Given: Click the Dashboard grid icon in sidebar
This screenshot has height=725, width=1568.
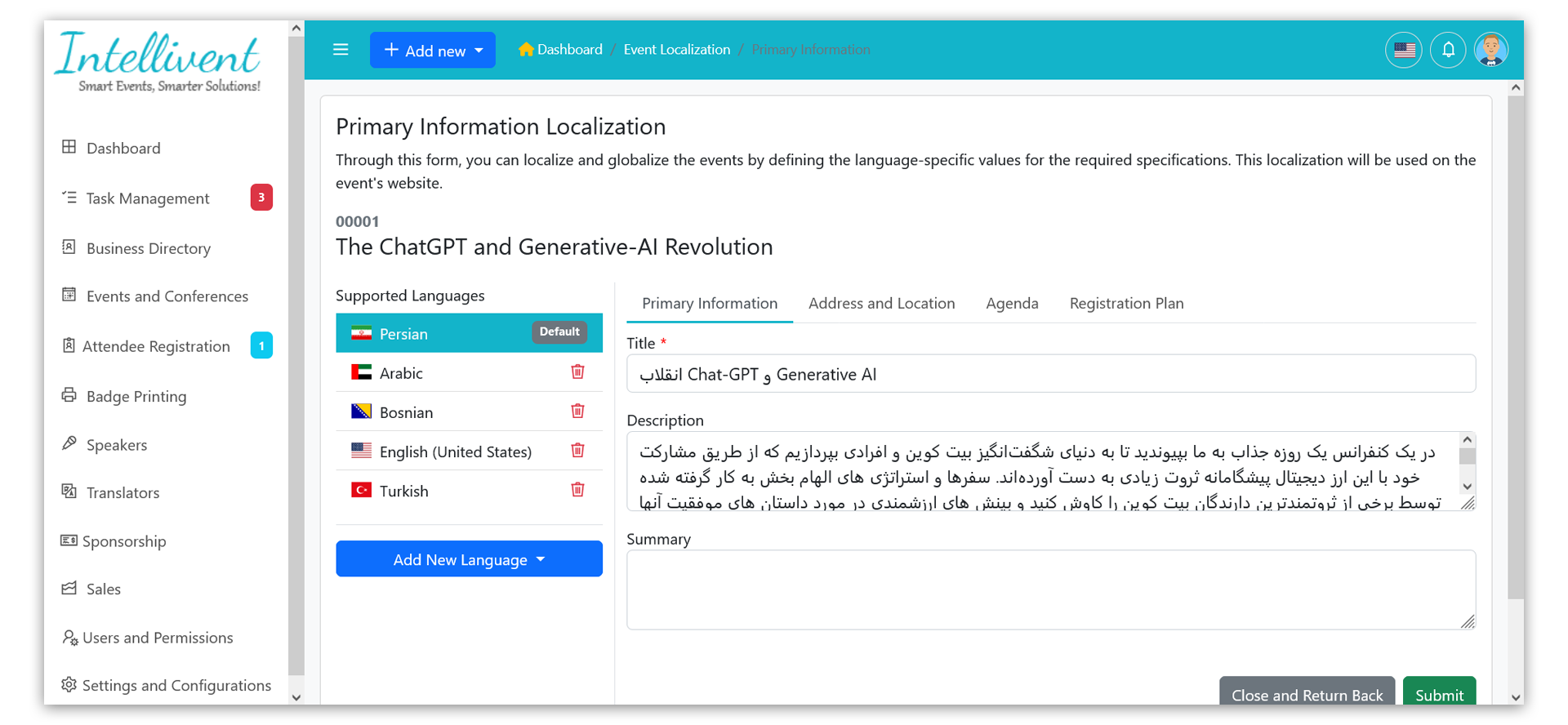Looking at the screenshot, I should [69, 147].
